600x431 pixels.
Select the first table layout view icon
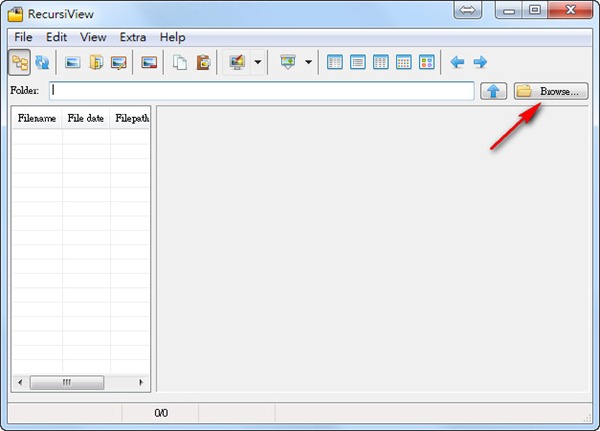click(335, 62)
